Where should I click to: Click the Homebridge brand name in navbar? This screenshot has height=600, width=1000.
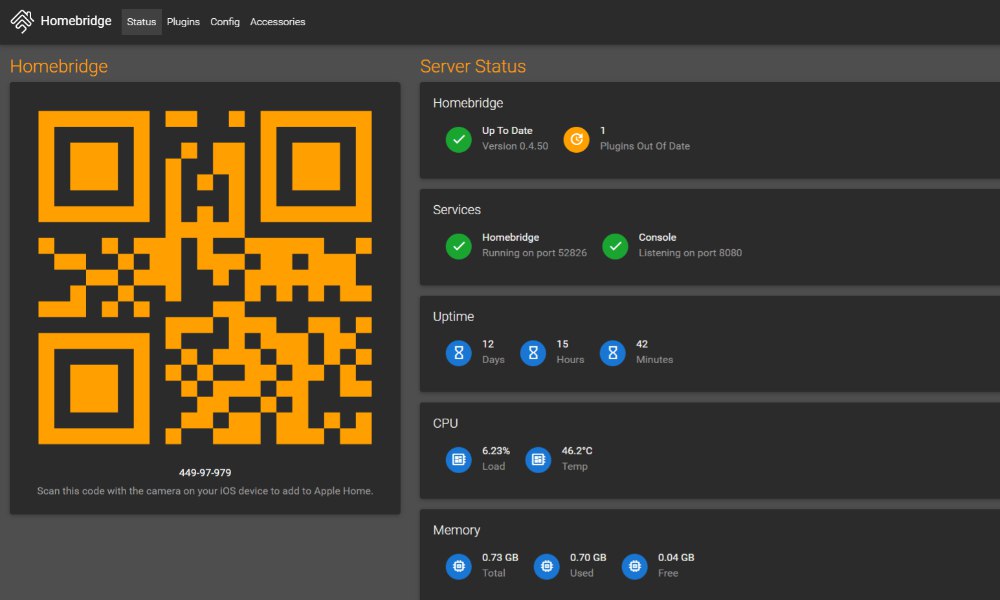click(76, 21)
